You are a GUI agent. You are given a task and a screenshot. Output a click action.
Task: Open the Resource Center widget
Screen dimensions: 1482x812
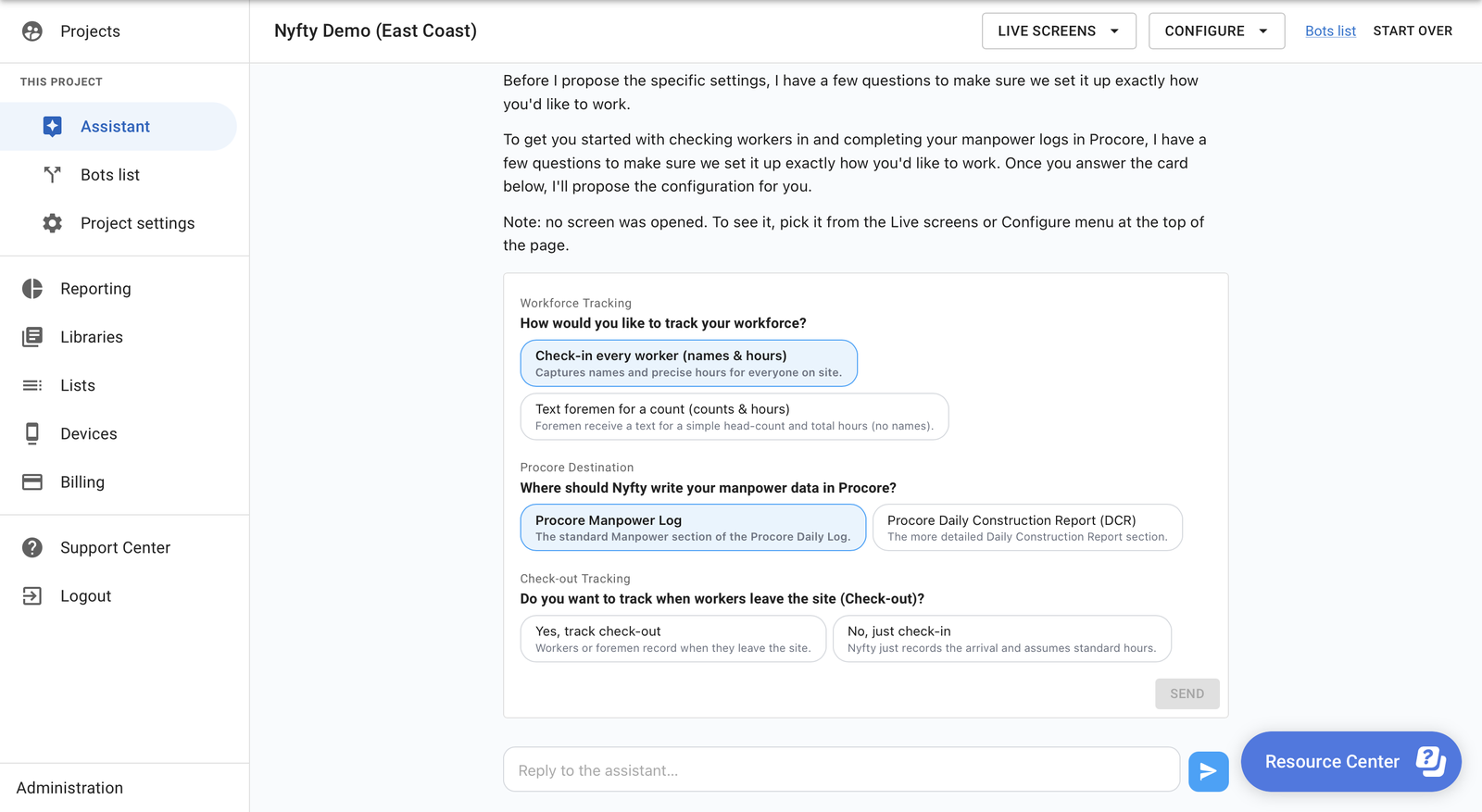click(1350, 762)
